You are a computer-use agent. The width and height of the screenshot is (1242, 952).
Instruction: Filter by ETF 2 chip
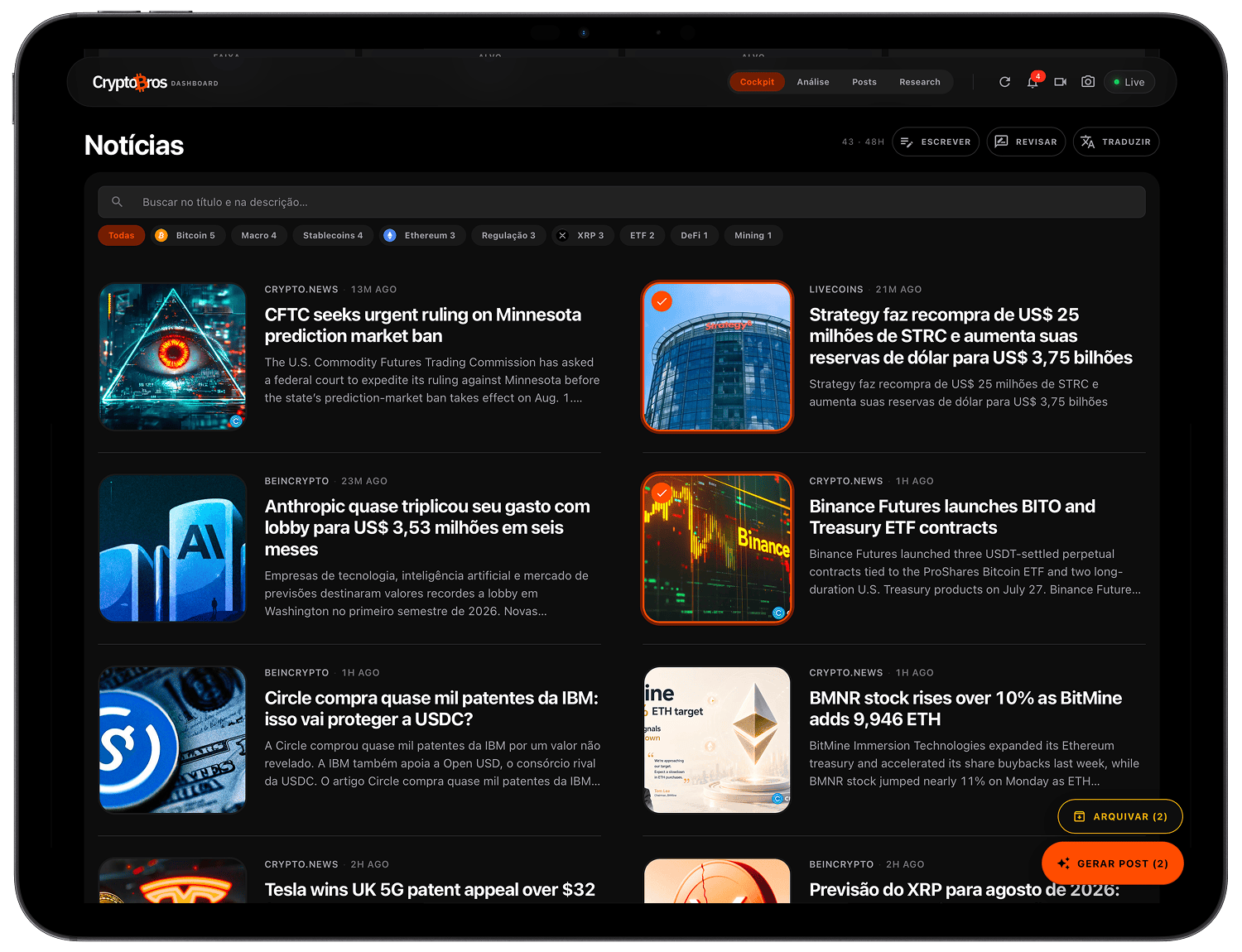click(x=642, y=236)
